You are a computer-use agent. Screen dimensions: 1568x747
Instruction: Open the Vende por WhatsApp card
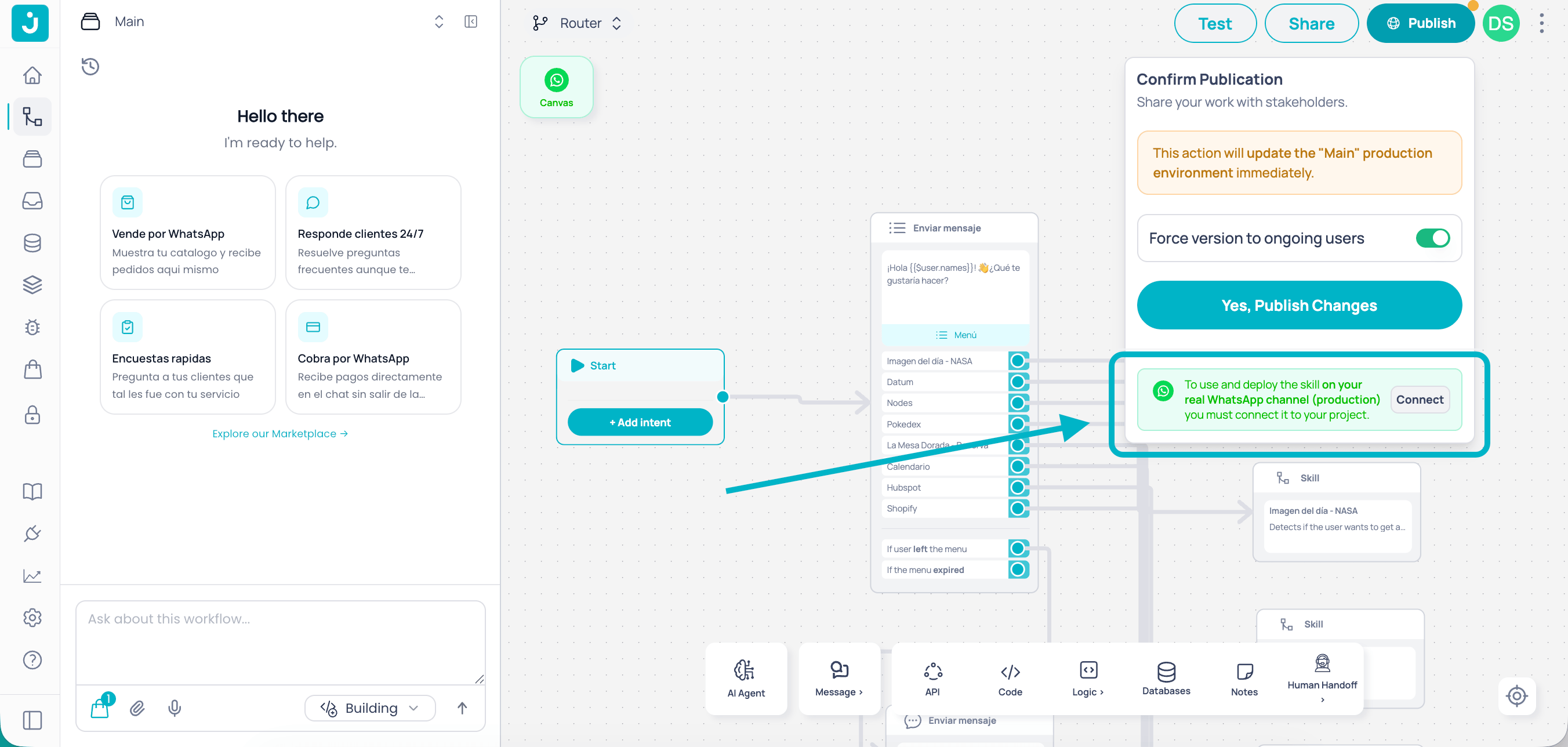click(x=187, y=233)
